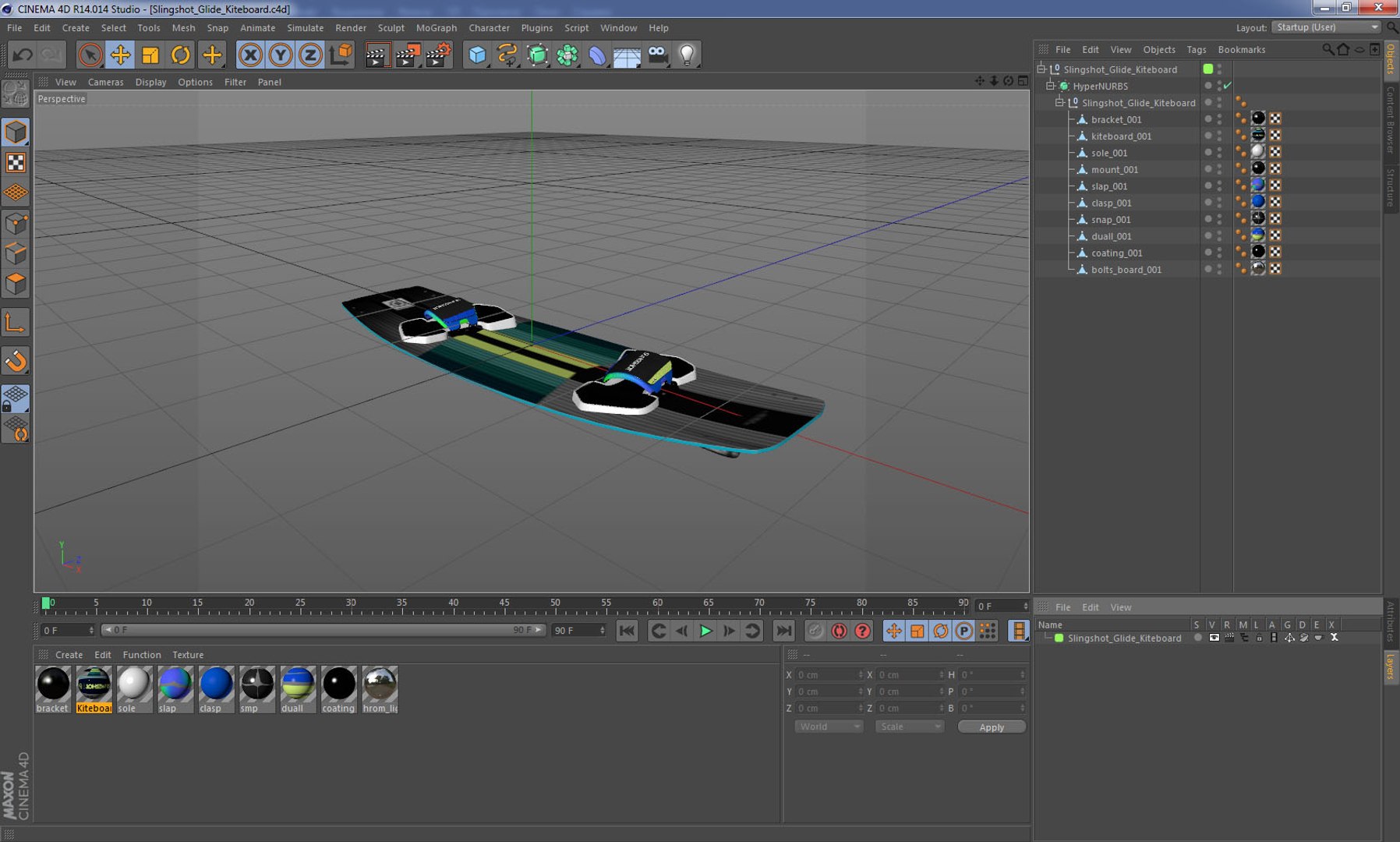
Task: Click frame 45 on the timeline ruler
Action: pyautogui.click(x=504, y=603)
